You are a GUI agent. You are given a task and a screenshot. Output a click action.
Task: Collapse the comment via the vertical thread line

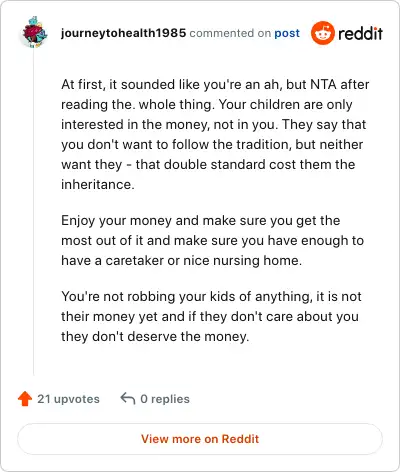point(34,213)
